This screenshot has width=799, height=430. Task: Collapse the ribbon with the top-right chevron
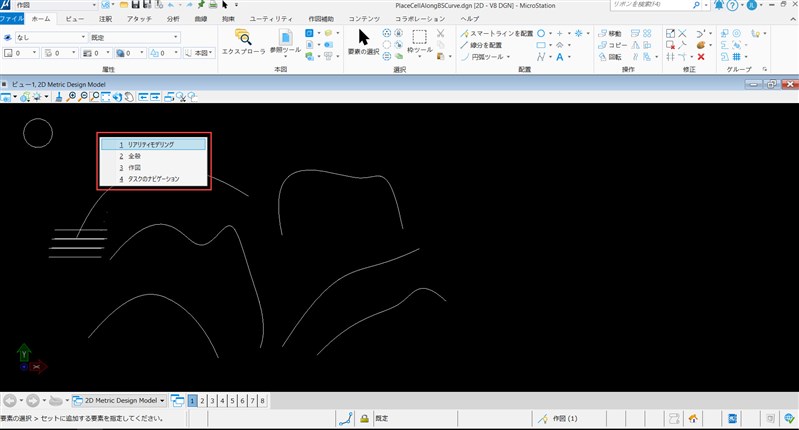coord(793,19)
